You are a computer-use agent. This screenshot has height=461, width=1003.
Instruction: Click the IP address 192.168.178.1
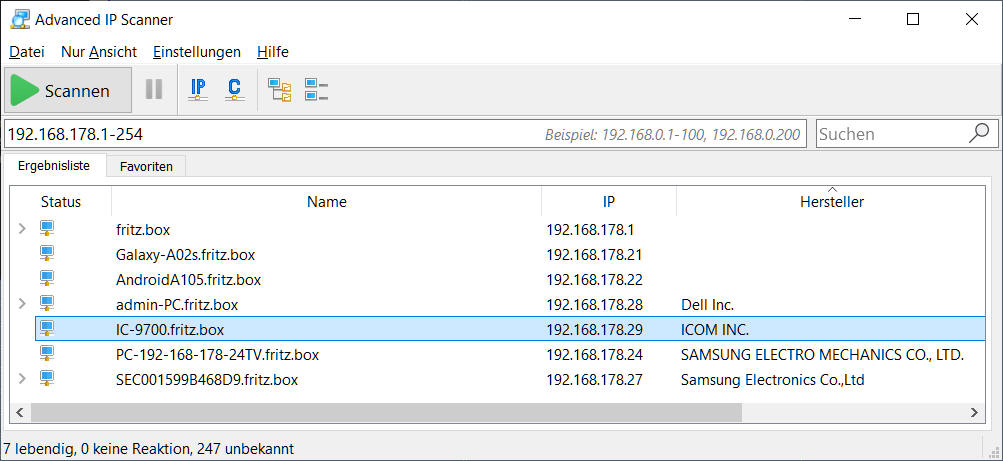pos(590,230)
